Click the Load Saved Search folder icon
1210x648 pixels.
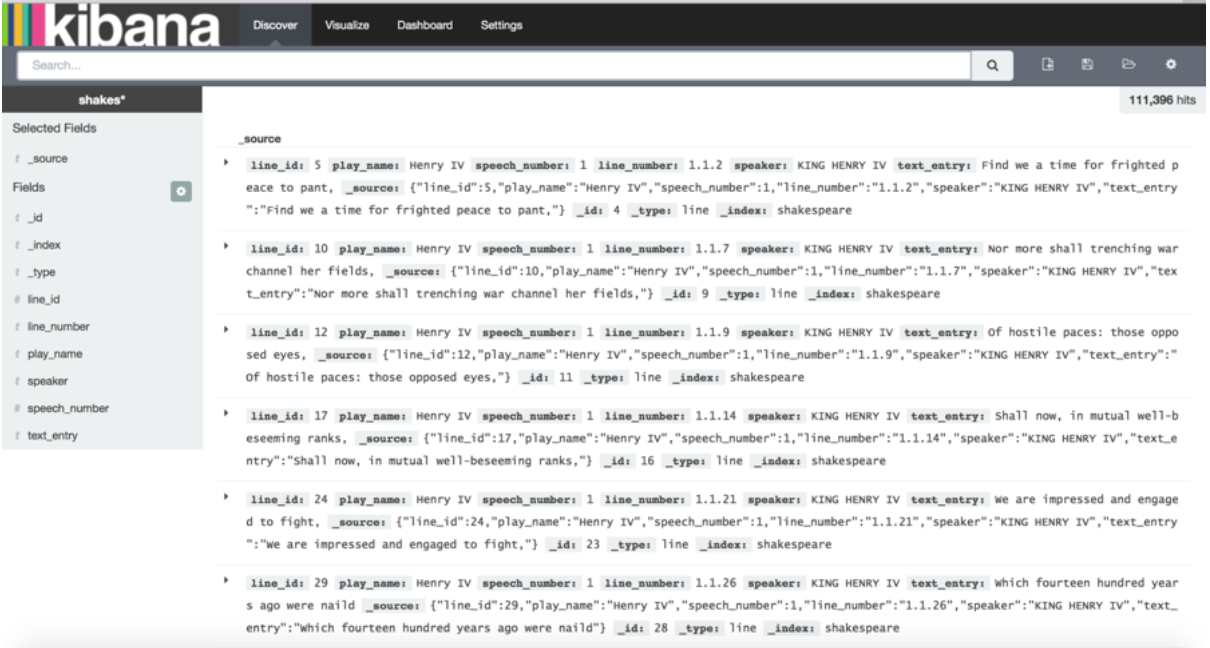(x=1128, y=65)
